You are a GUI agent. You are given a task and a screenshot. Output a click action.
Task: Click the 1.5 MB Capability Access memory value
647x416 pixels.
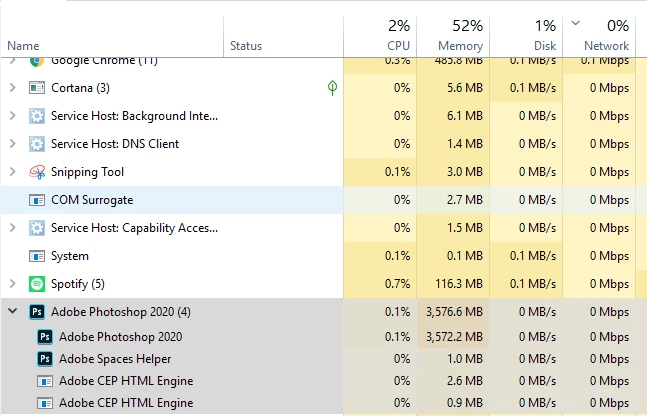click(x=465, y=228)
